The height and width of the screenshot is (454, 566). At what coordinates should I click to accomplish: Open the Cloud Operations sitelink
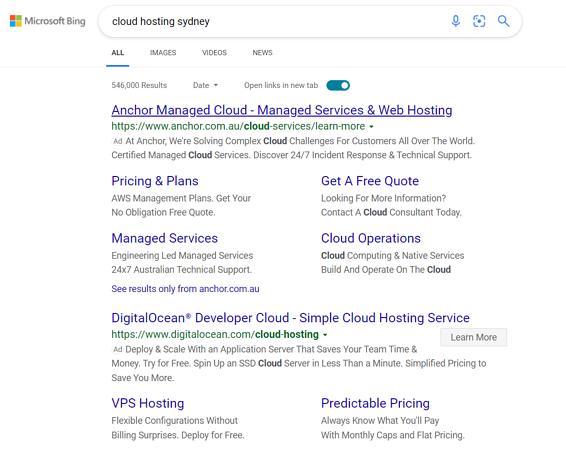point(371,238)
